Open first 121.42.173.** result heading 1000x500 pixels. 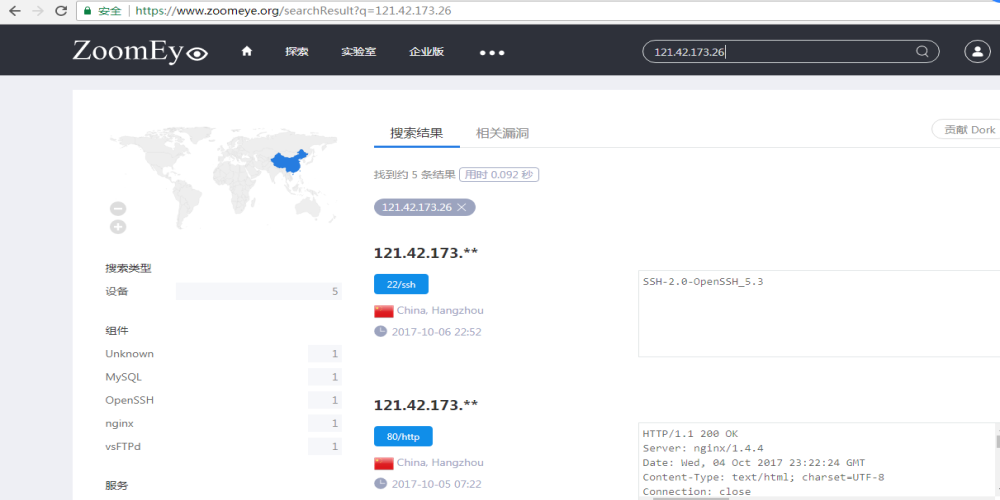click(x=426, y=253)
